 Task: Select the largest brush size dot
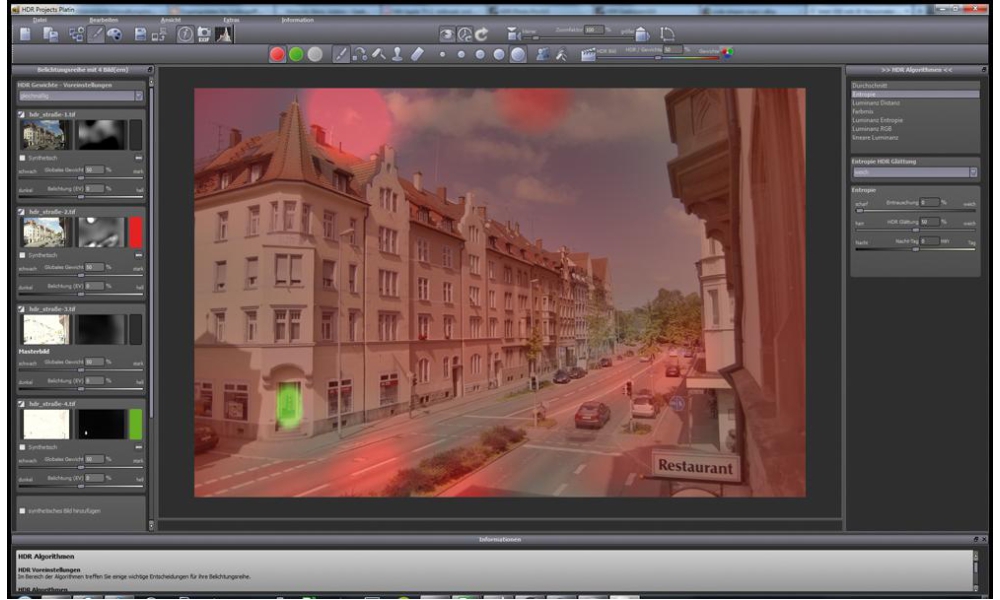518,52
